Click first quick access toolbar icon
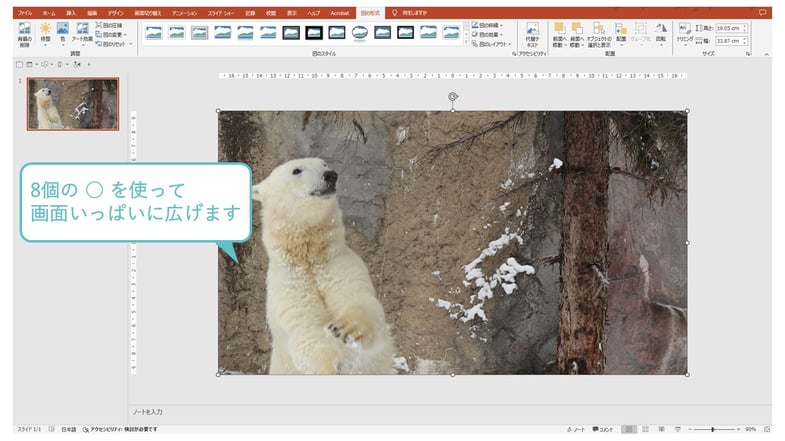This screenshot has height=441, width=785. click(x=20, y=65)
